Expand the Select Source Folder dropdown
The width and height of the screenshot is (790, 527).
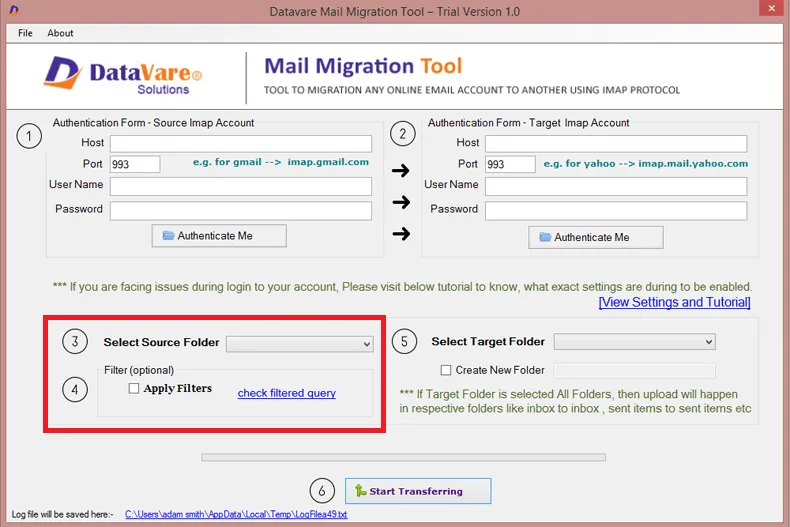tap(300, 344)
